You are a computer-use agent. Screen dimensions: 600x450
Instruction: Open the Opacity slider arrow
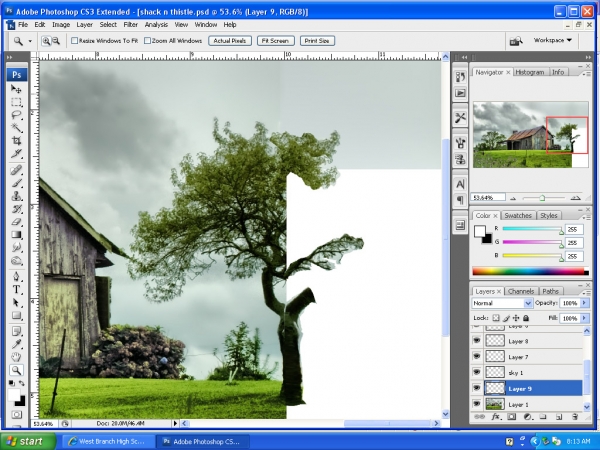[584, 303]
